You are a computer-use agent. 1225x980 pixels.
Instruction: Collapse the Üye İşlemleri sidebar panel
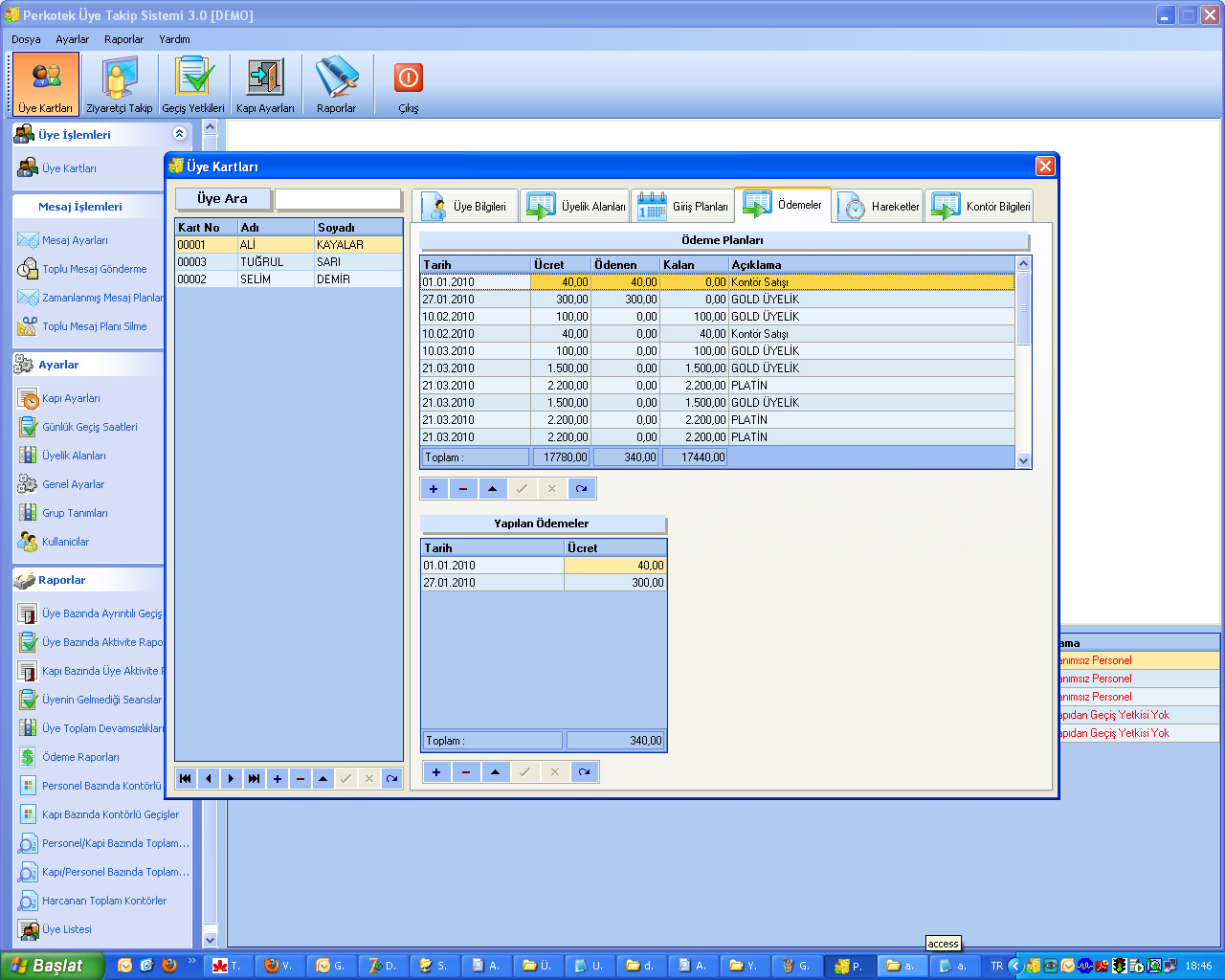point(179,134)
